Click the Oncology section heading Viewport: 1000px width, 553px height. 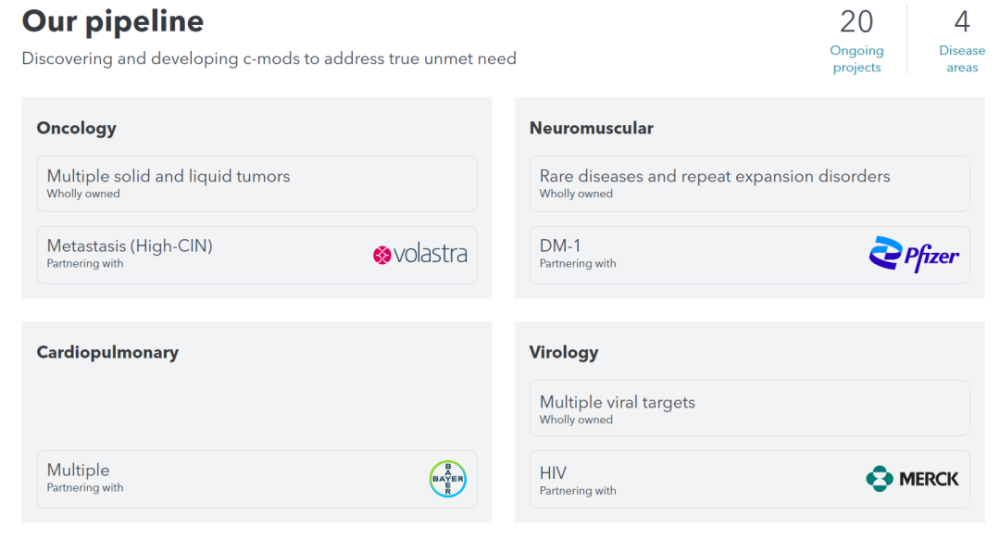click(x=77, y=128)
